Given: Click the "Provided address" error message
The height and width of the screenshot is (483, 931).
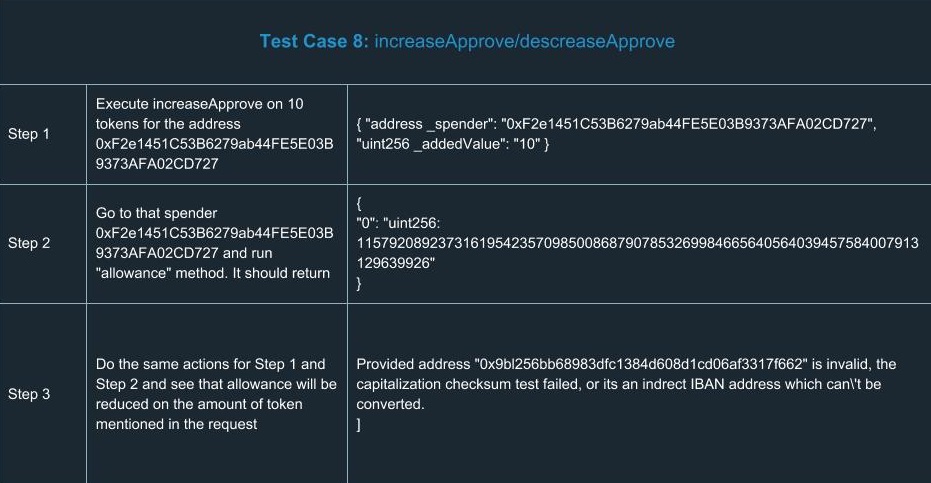Looking at the screenshot, I should [x=626, y=364].
